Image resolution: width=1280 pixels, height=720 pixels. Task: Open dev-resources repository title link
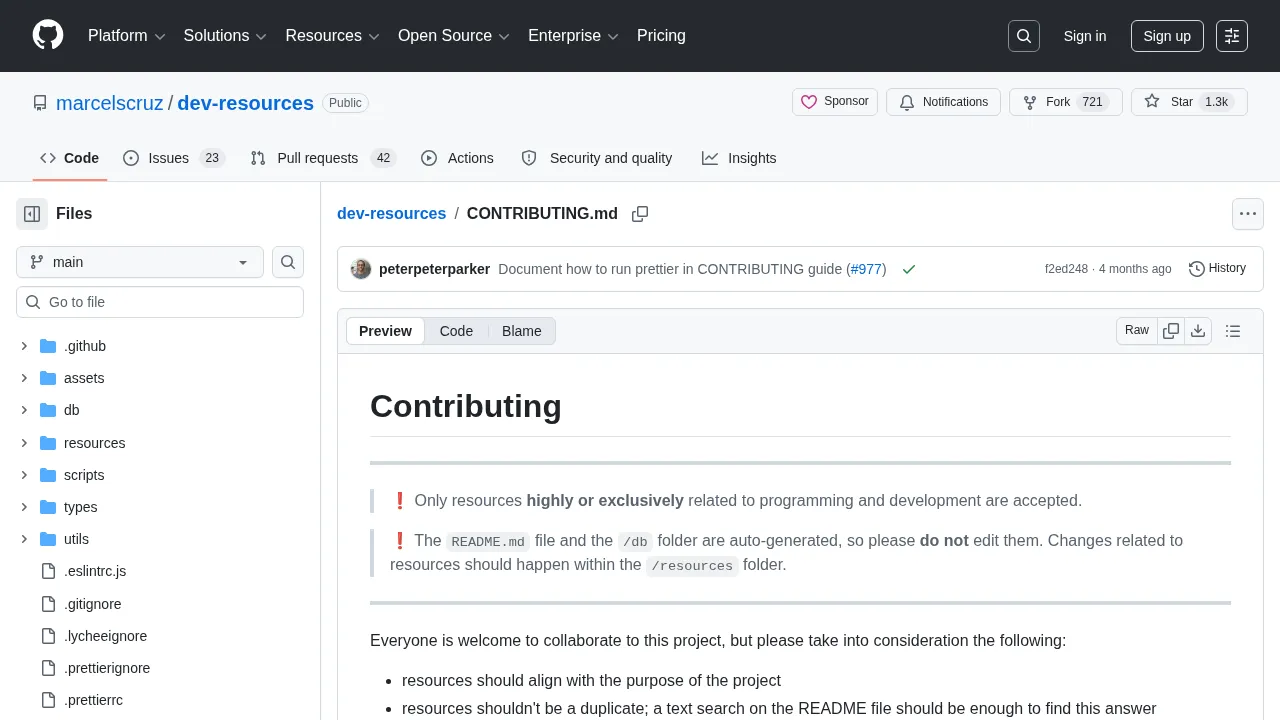coord(246,103)
